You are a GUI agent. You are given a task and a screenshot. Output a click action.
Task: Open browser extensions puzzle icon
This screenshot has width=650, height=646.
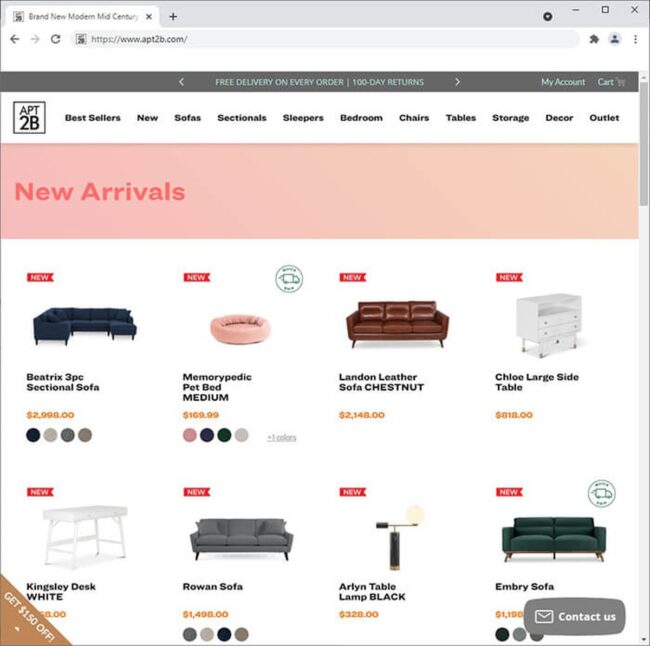[594, 39]
